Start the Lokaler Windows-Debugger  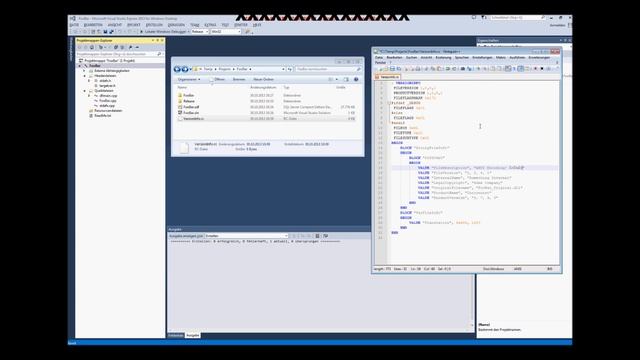click(164, 31)
